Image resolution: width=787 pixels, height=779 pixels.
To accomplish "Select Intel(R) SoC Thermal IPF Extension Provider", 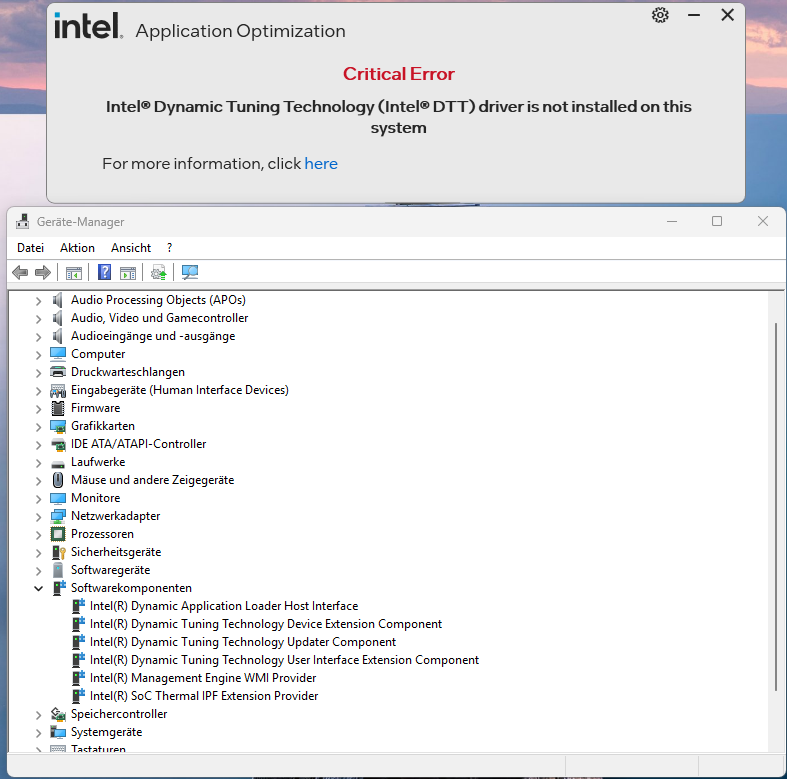I will pyautogui.click(x=204, y=696).
